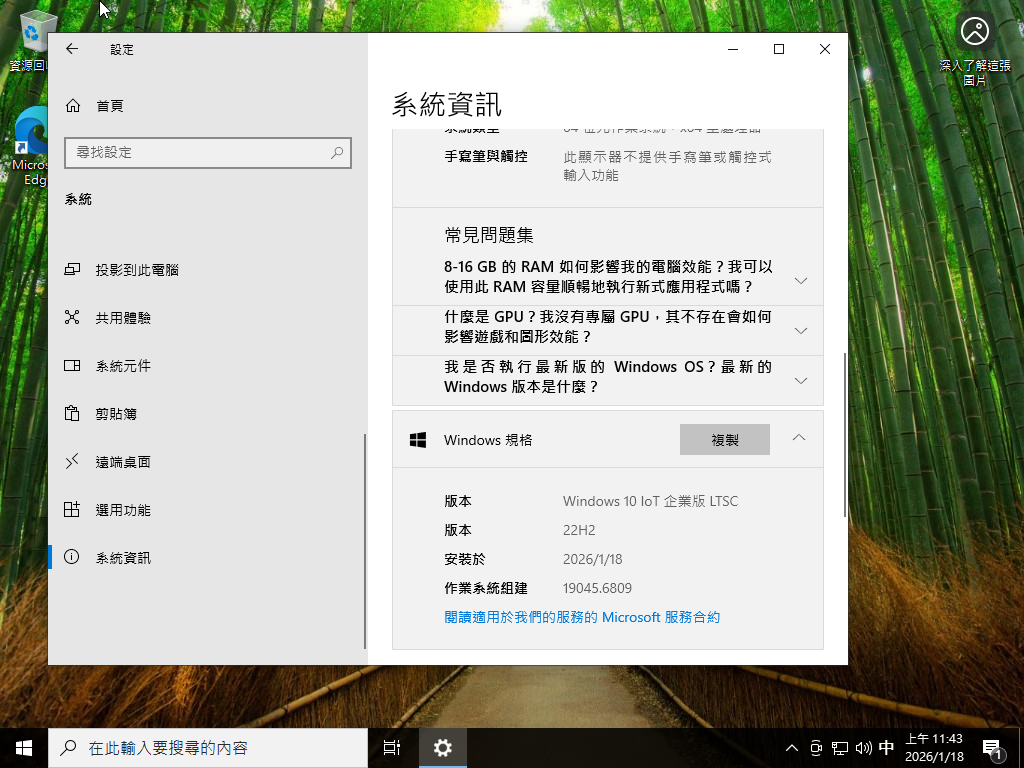The height and width of the screenshot is (768, 1024).
Task: Expand the GPU FAQ question
Action: click(800, 331)
